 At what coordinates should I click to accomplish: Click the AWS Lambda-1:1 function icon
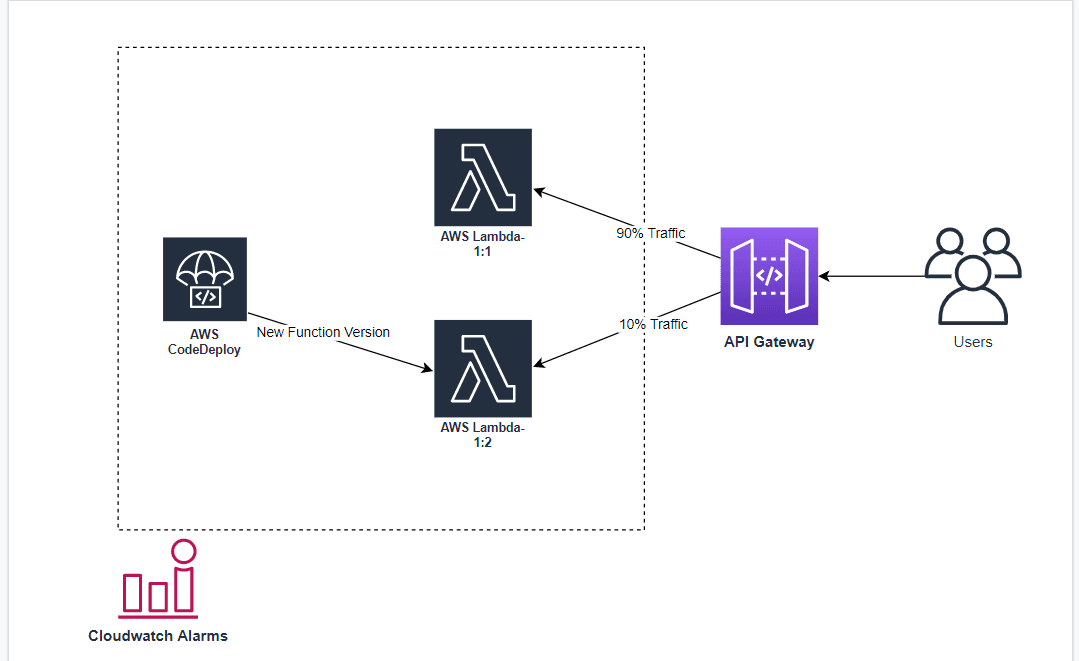(x=482, y=177)
